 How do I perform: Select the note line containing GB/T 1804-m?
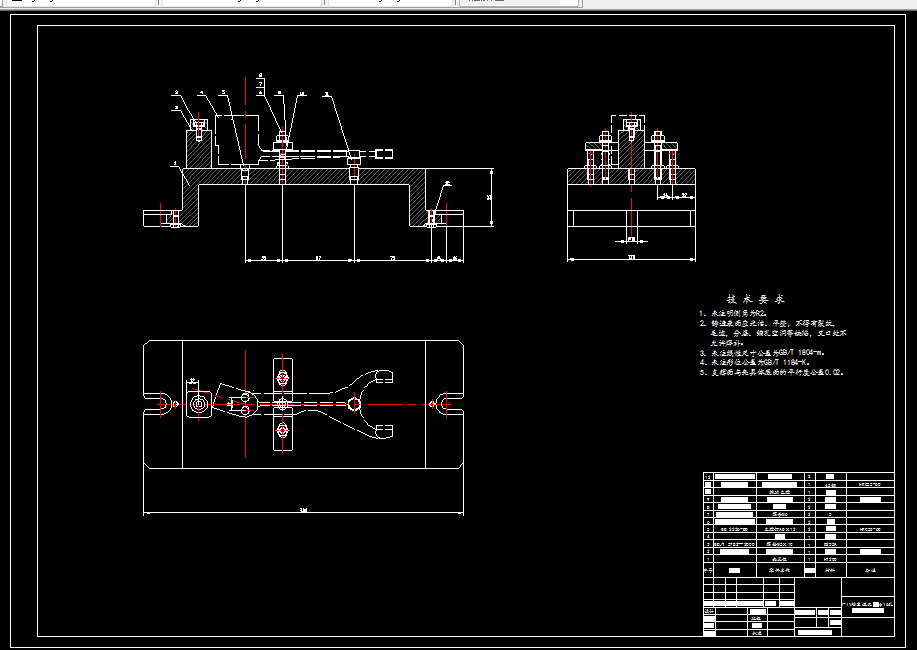tap(762, 353)
